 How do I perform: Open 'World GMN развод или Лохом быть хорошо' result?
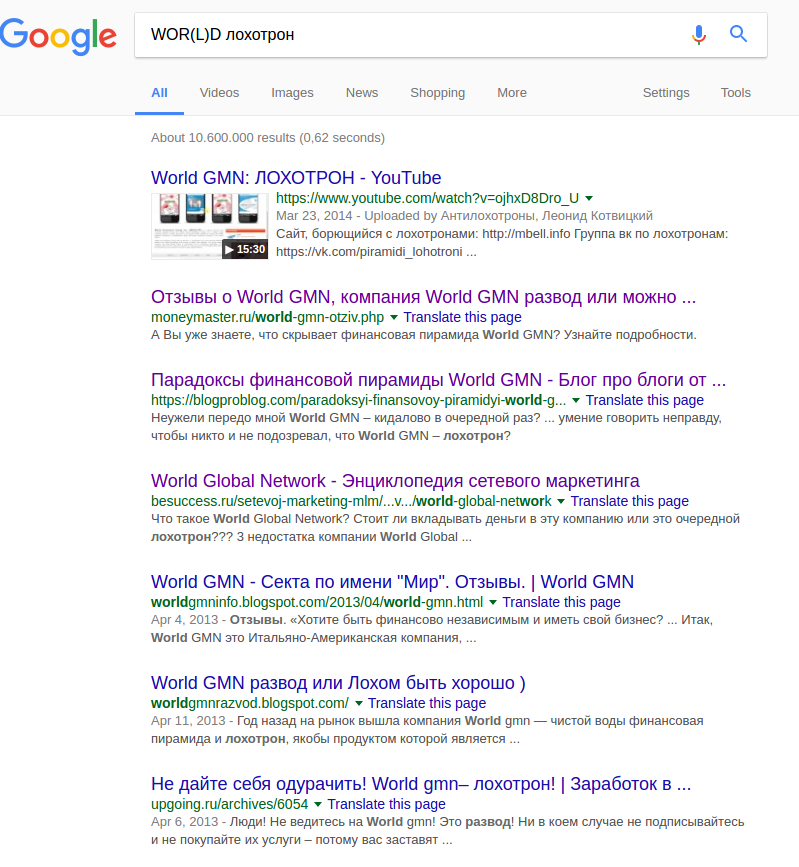click(338, 683)
